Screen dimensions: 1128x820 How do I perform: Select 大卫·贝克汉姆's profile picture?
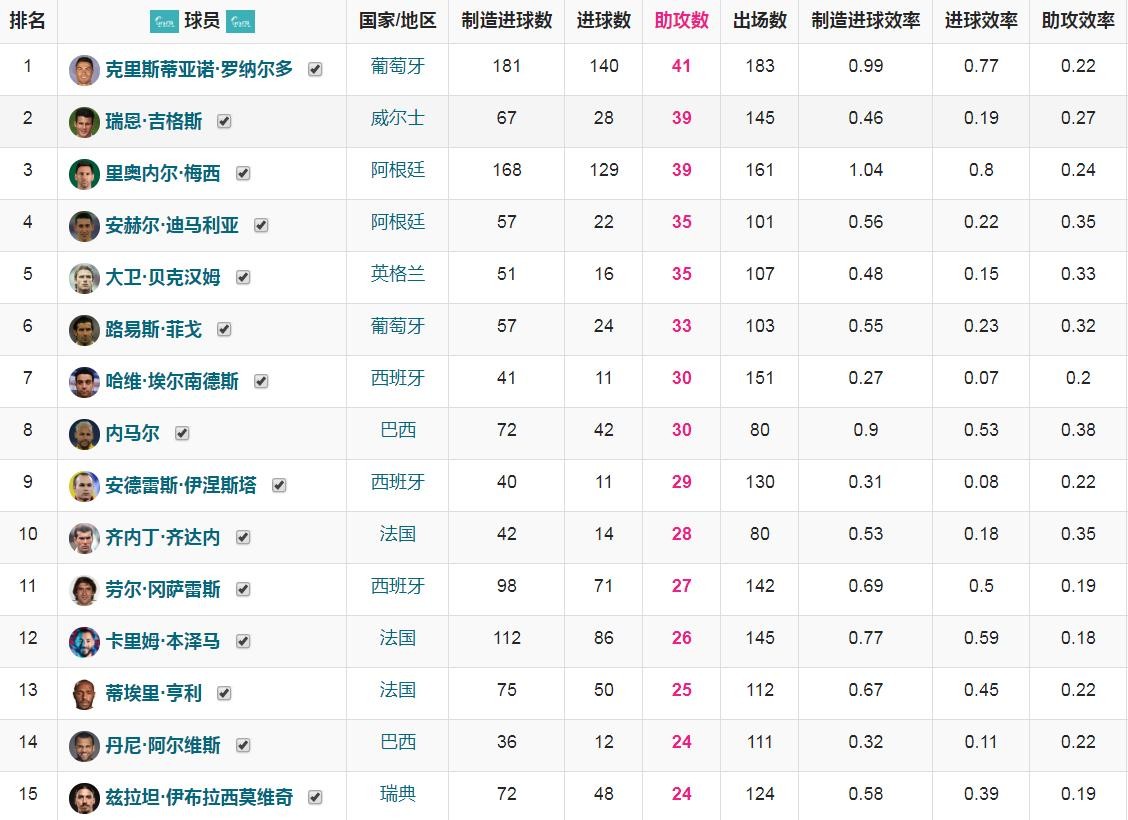(84, 278)
